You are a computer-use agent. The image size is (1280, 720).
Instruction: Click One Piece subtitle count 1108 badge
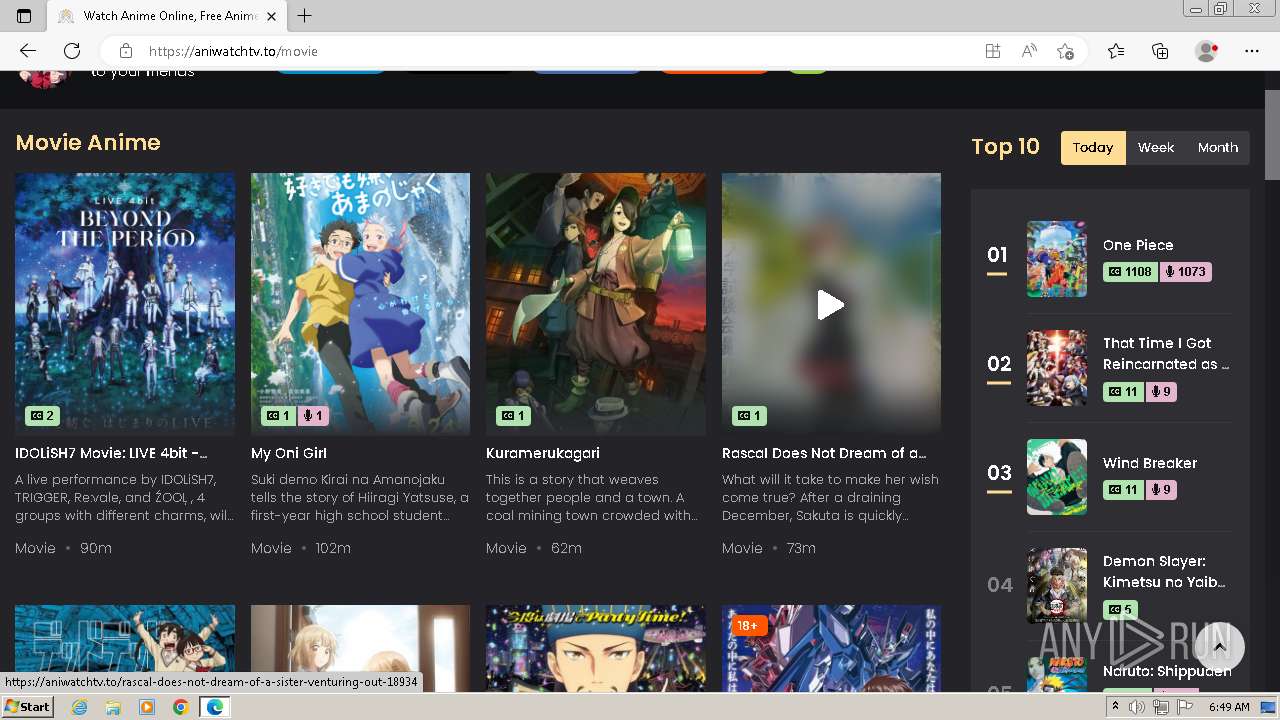1130,272
